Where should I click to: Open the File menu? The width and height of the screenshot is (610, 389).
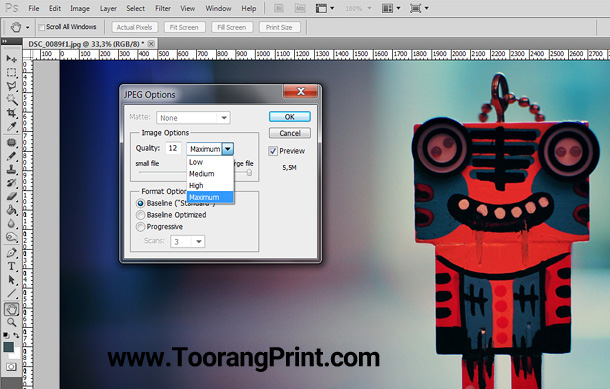click(x=34, y=8)
